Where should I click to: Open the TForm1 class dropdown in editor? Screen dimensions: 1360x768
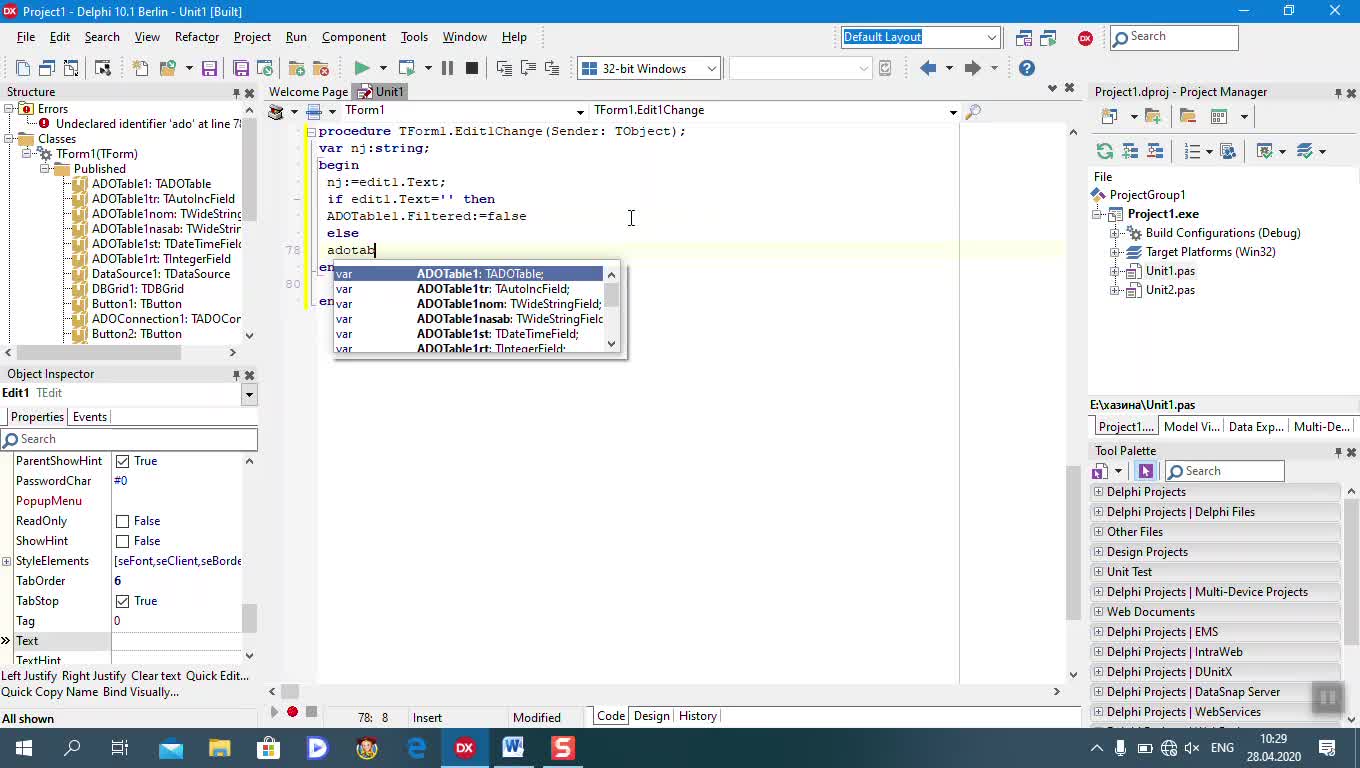(x=579, y=111)
